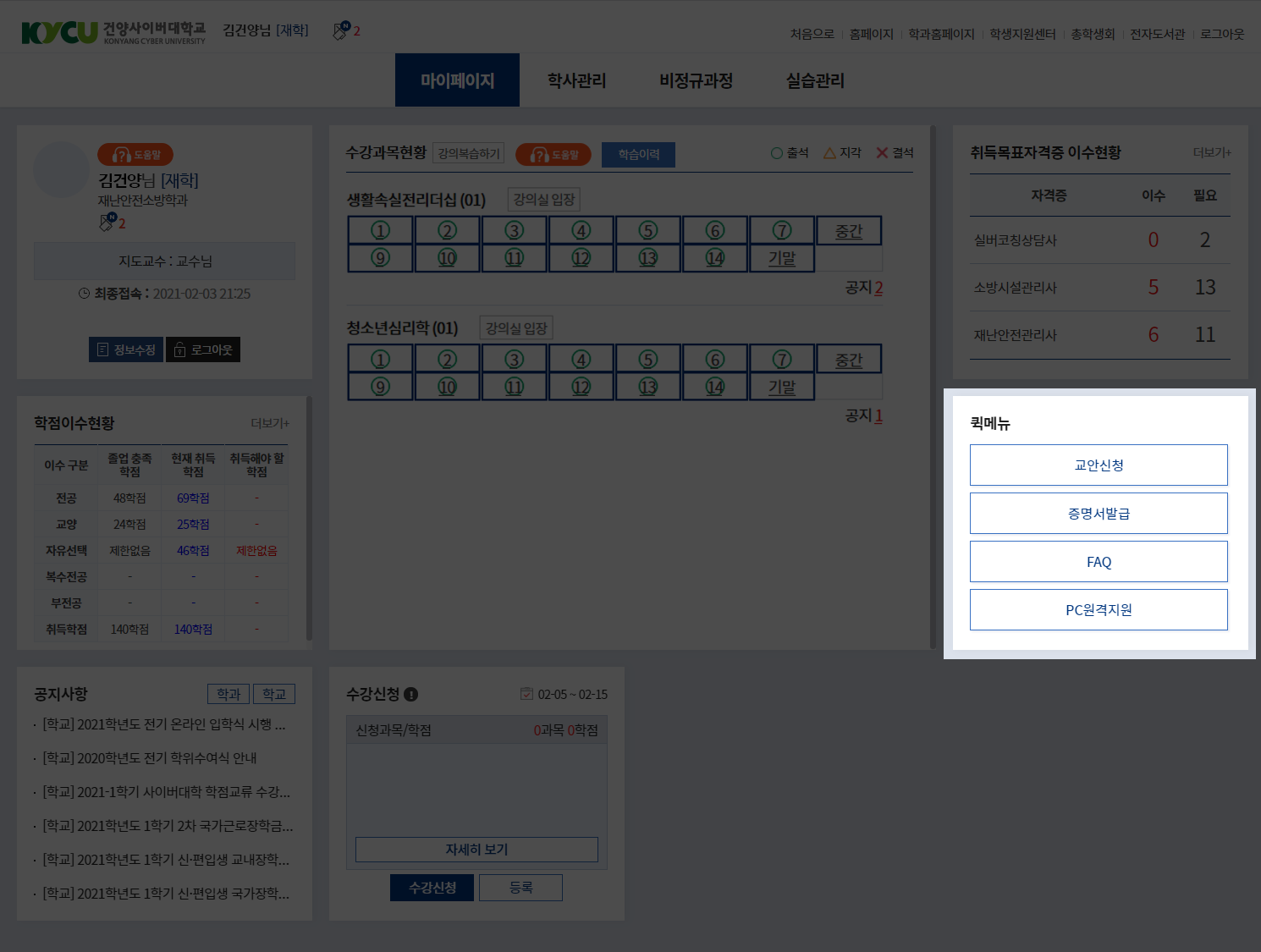Open notice 2021학년도 전기 온라인 입학식 시행
1261x952 pixels.
[x=164, y=724]
